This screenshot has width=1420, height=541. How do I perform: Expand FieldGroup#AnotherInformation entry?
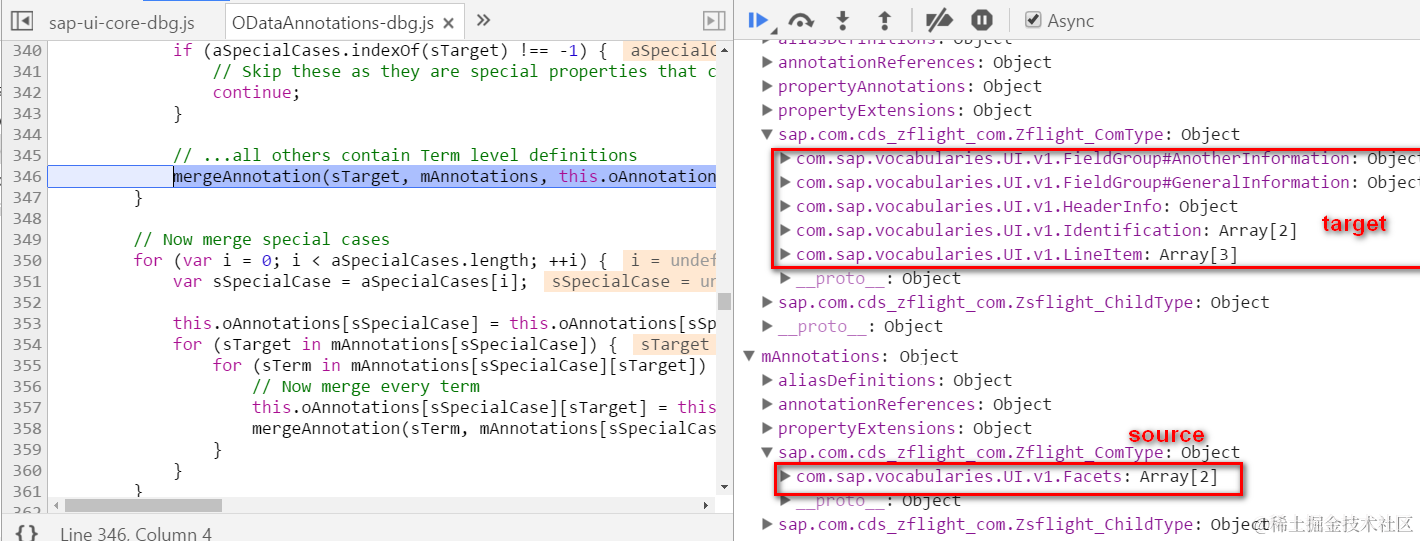pyautogui.click(x=786, y=158)
